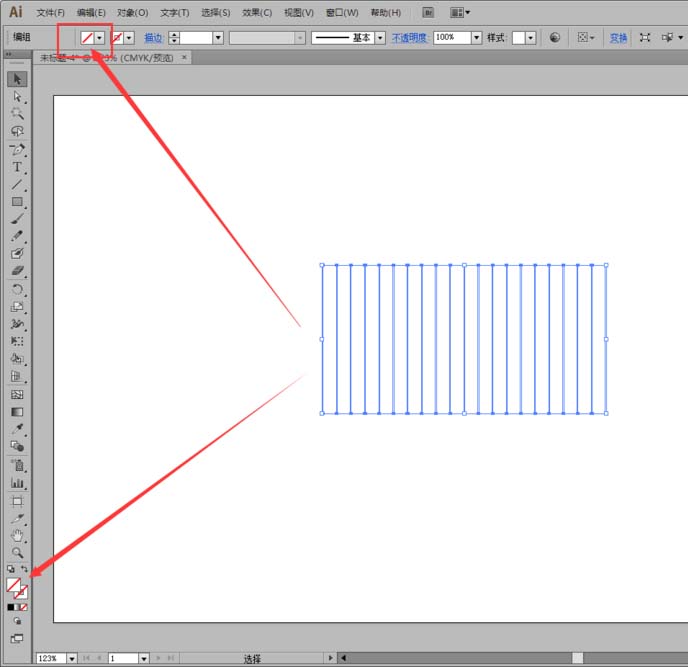Click the Fill box in Tools panel
Viewport: 688px width, 667px height.
13,585
